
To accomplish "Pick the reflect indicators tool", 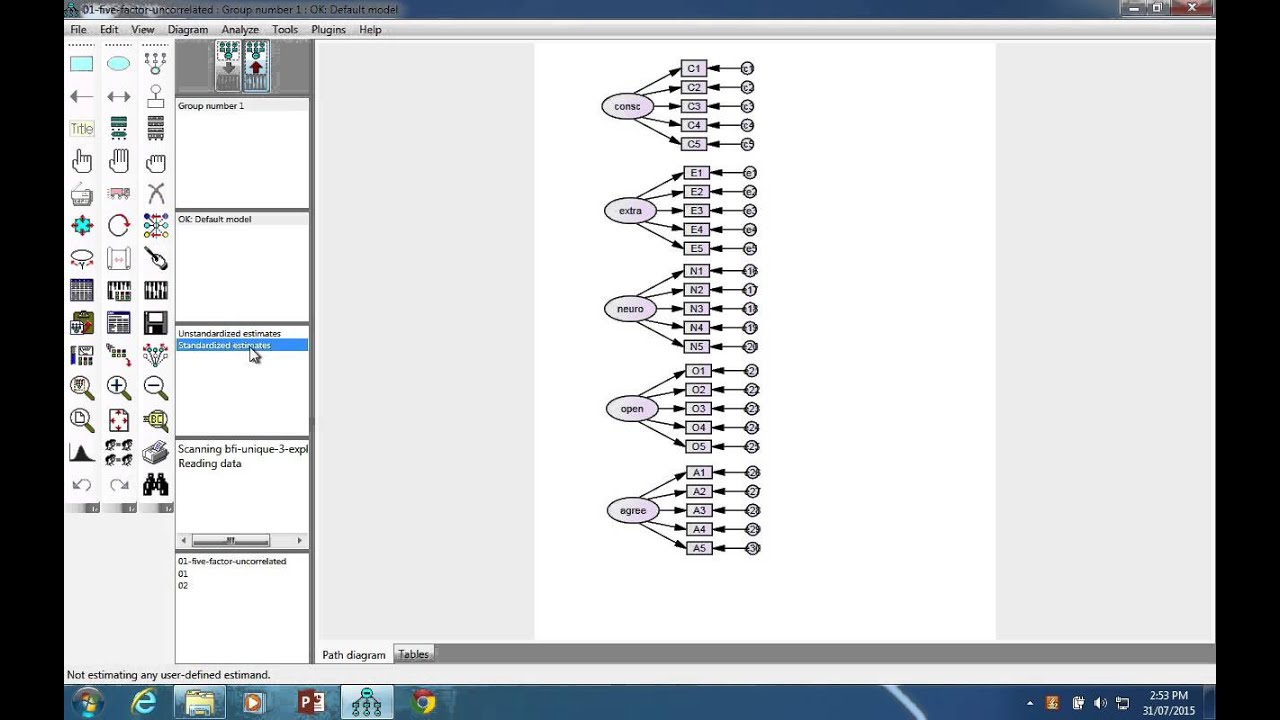I will pyautogui.click(x=155, y=226).
